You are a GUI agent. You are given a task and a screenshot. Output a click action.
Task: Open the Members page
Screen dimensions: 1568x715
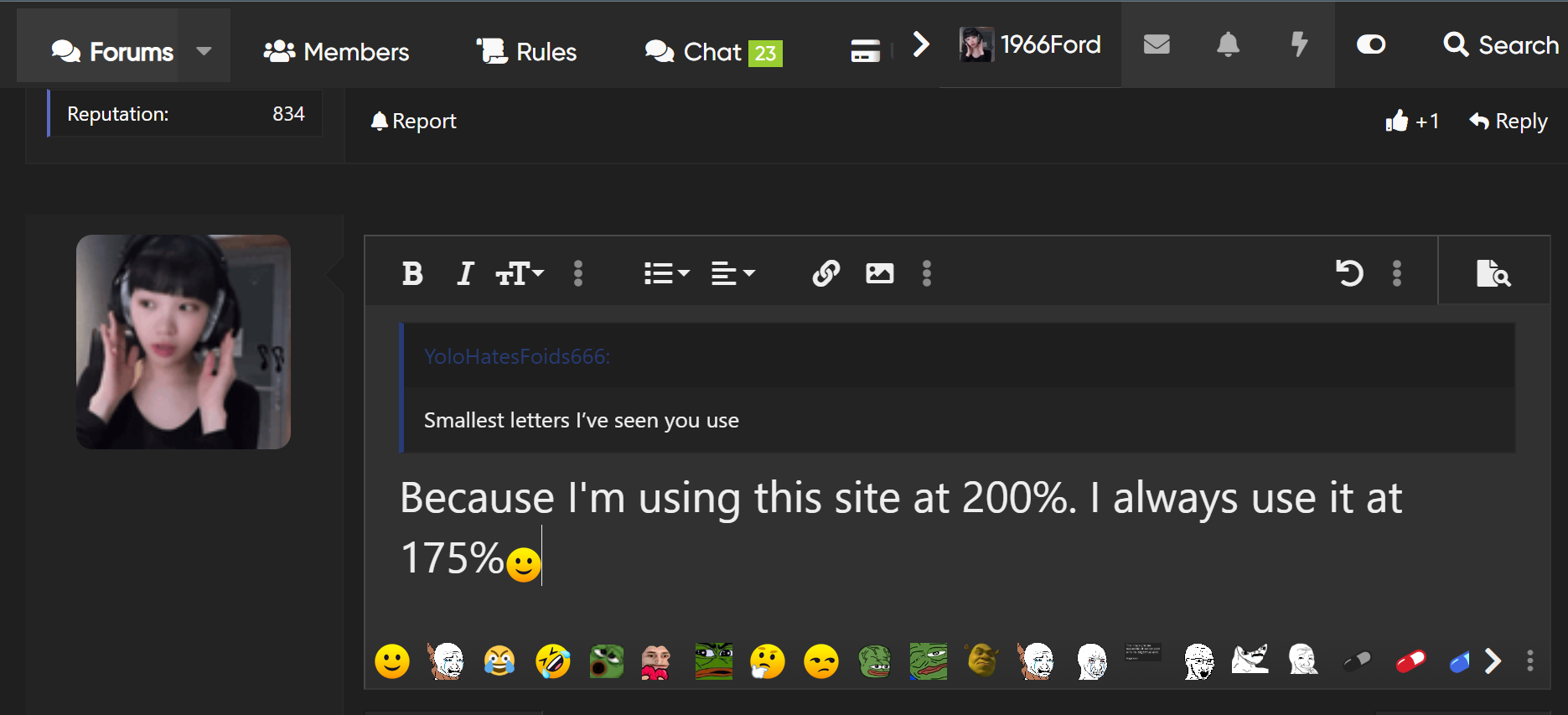(x=336, y=52)
